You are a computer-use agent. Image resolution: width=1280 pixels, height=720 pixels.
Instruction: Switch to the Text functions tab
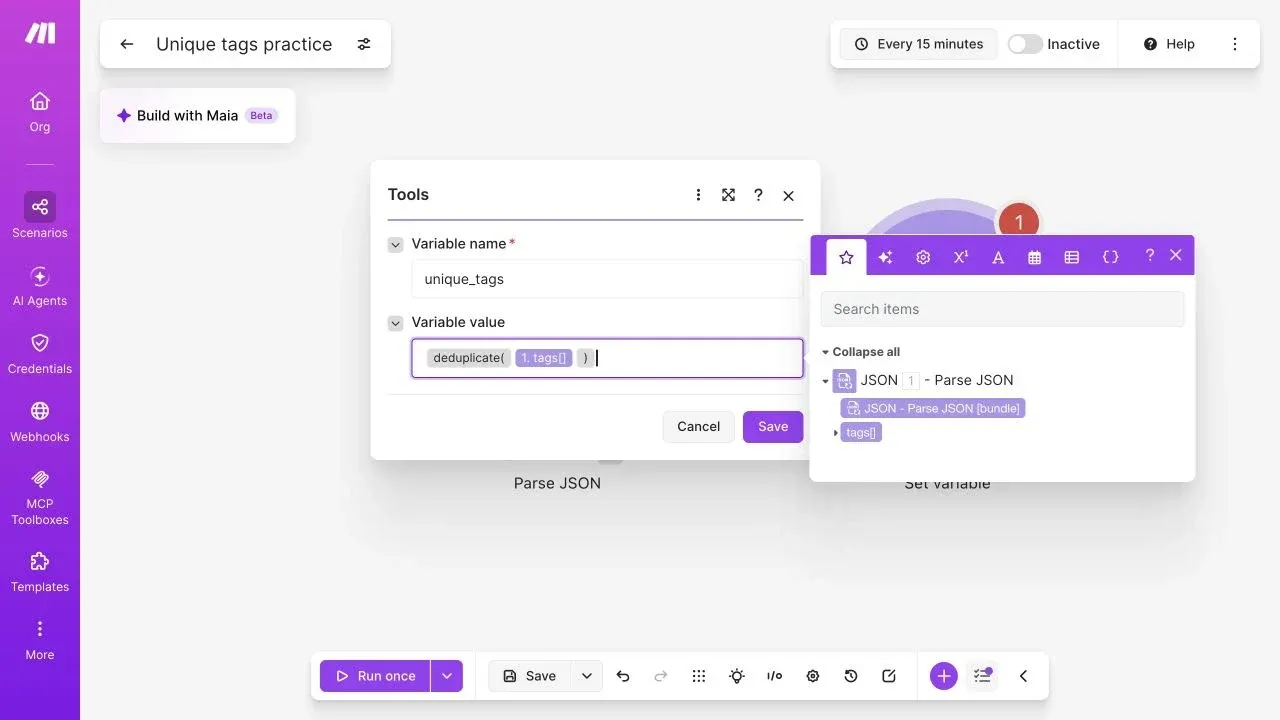[998, 257]
